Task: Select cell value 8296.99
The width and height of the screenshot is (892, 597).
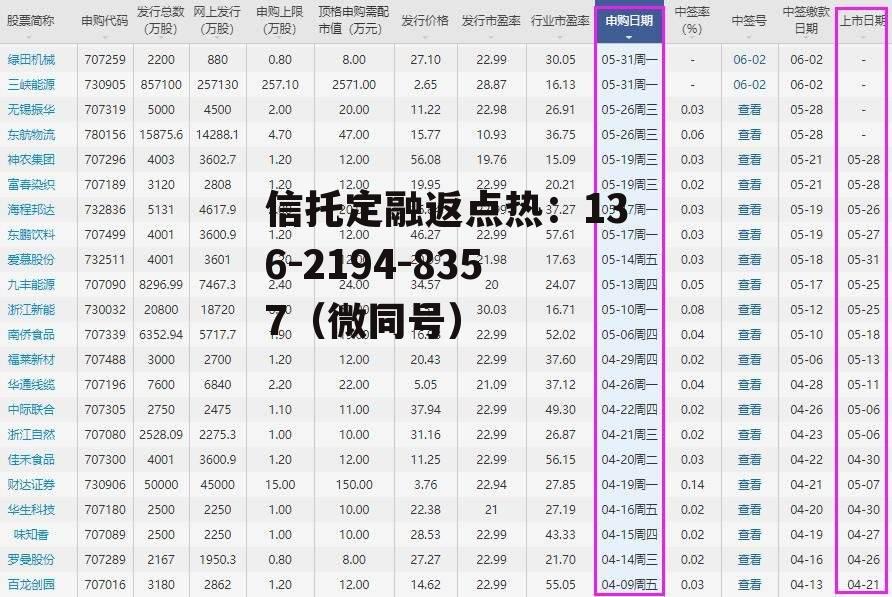Action: click(161, 285)
